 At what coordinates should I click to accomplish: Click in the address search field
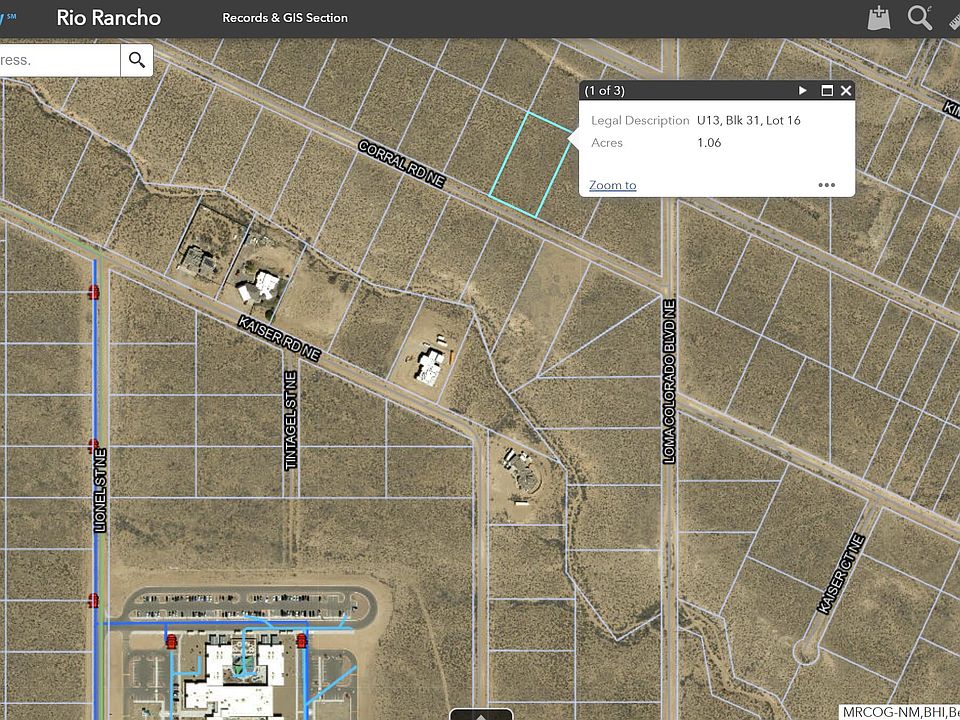pyautogui.click(x=59, y=60)
